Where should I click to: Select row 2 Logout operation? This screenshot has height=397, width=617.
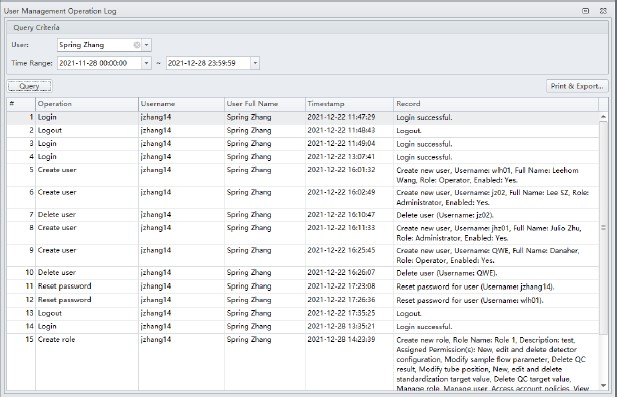[50, 130]
